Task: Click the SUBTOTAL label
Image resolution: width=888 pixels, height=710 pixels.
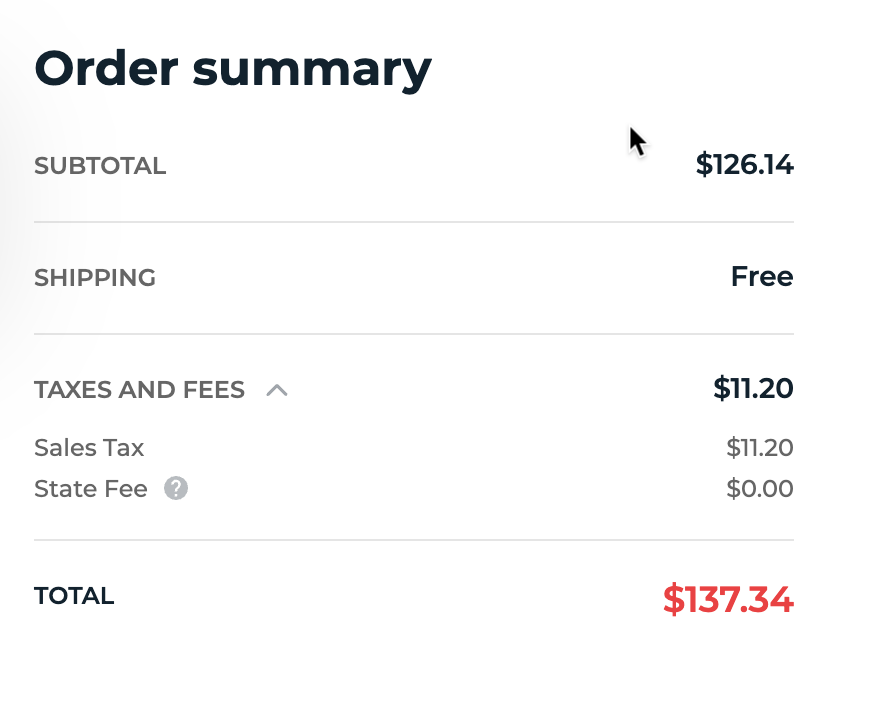Action: point(100,166)
